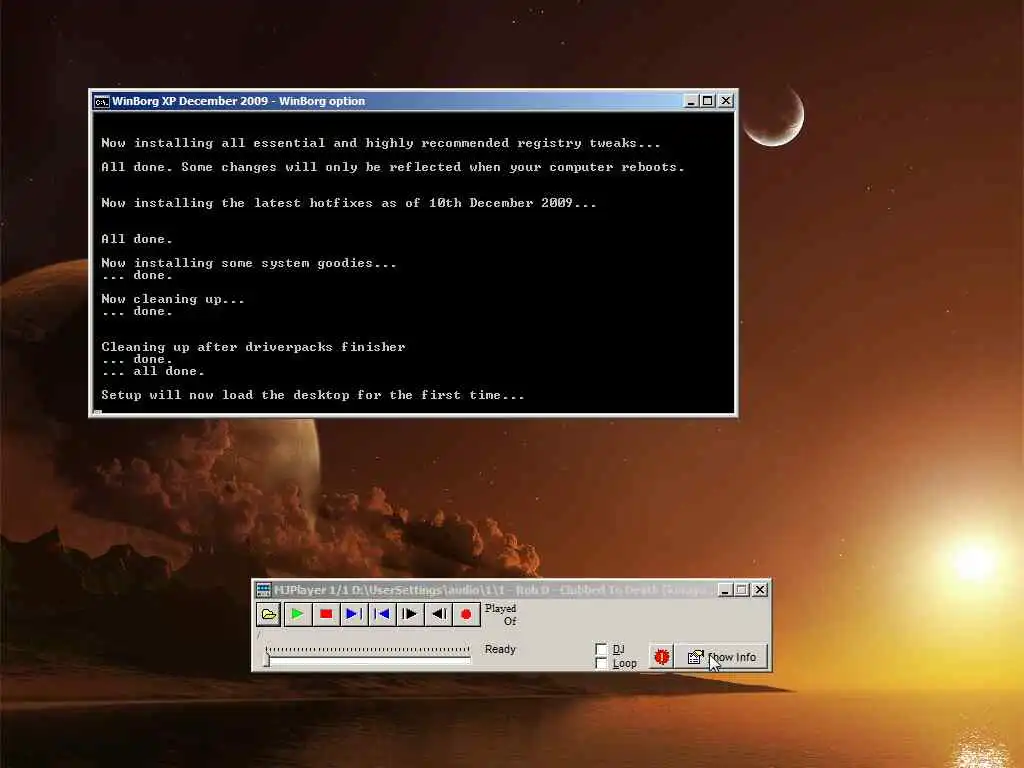Click the '... all done.' console line
Image resolution: width=1024 pixels, height=768 pixels.
[x=153, y=371]
